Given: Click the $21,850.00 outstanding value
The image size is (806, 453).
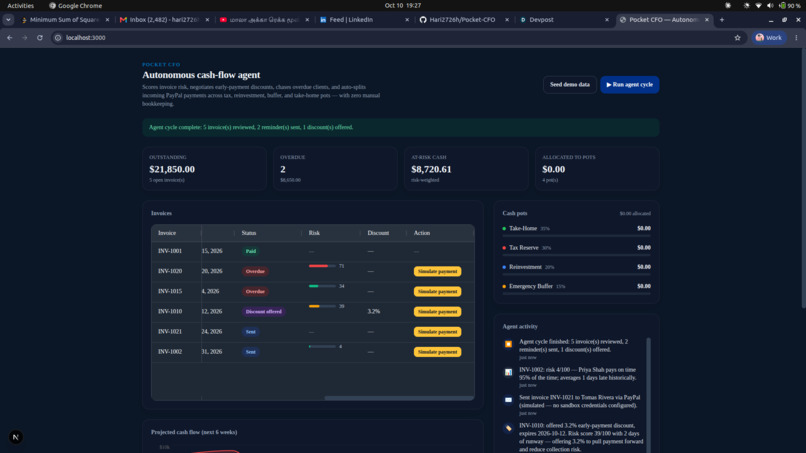Looking at the screenshot, I should click(x=172, y=170).
